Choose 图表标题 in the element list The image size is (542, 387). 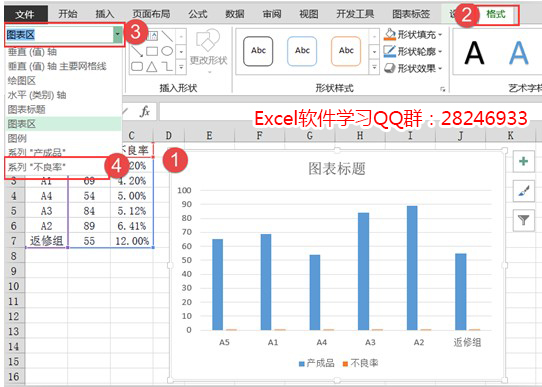63,109
